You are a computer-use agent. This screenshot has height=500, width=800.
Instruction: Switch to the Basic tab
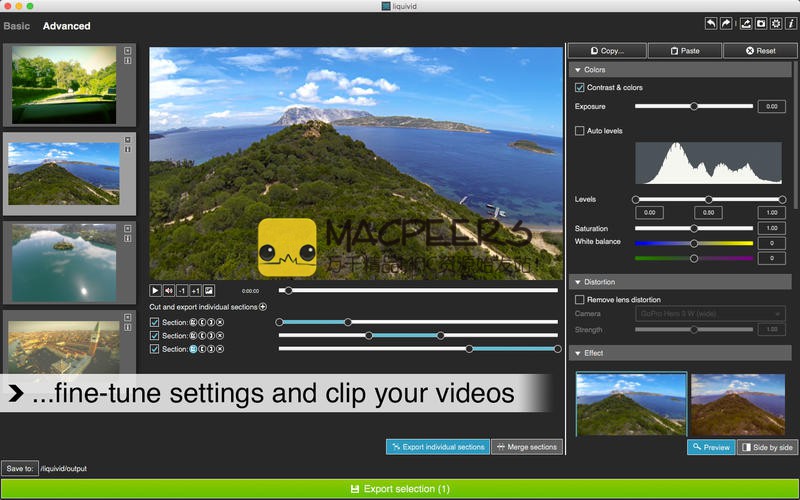pyautogui.click(x=17, y=26)
